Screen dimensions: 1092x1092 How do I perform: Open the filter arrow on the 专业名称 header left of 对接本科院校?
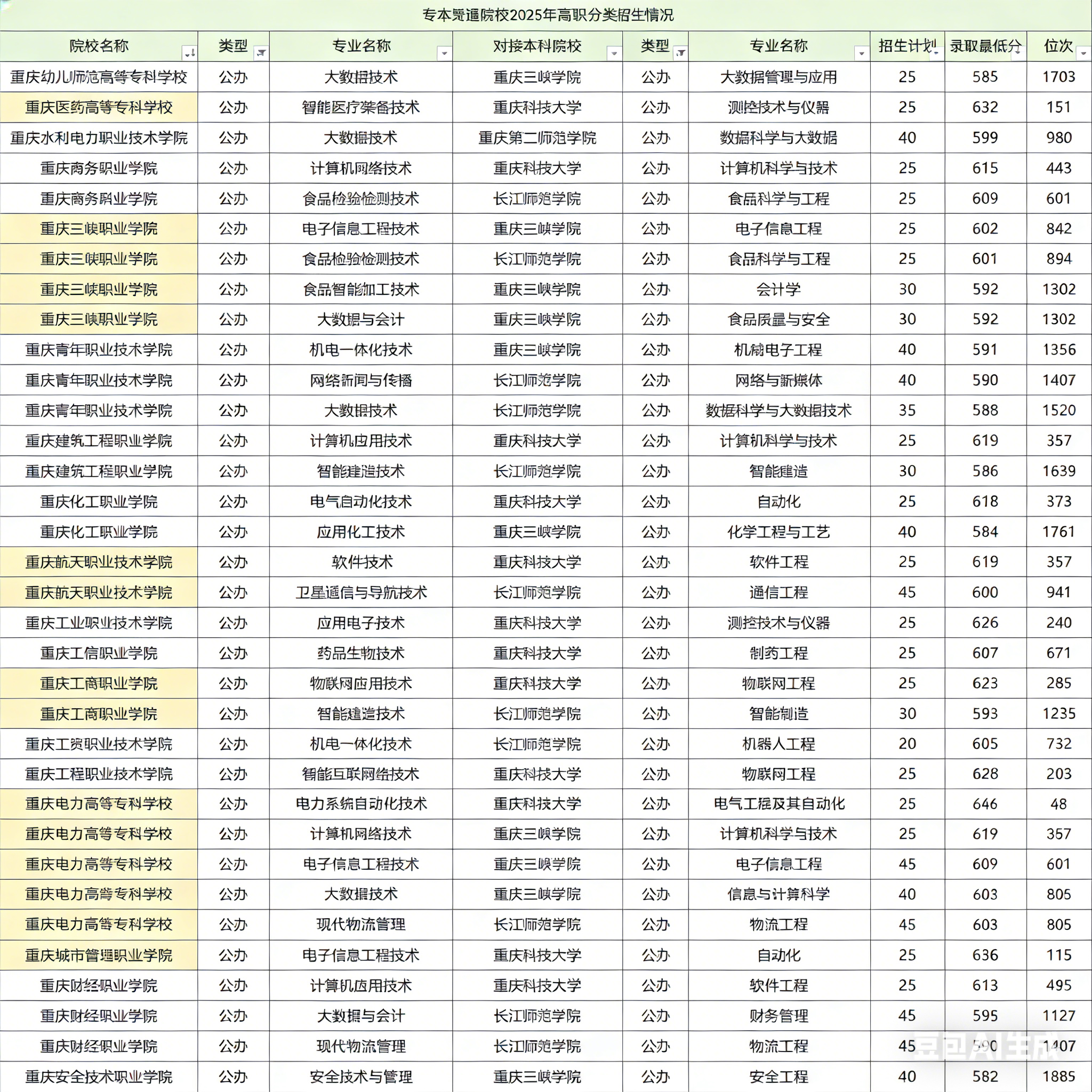tap(445, 54)
